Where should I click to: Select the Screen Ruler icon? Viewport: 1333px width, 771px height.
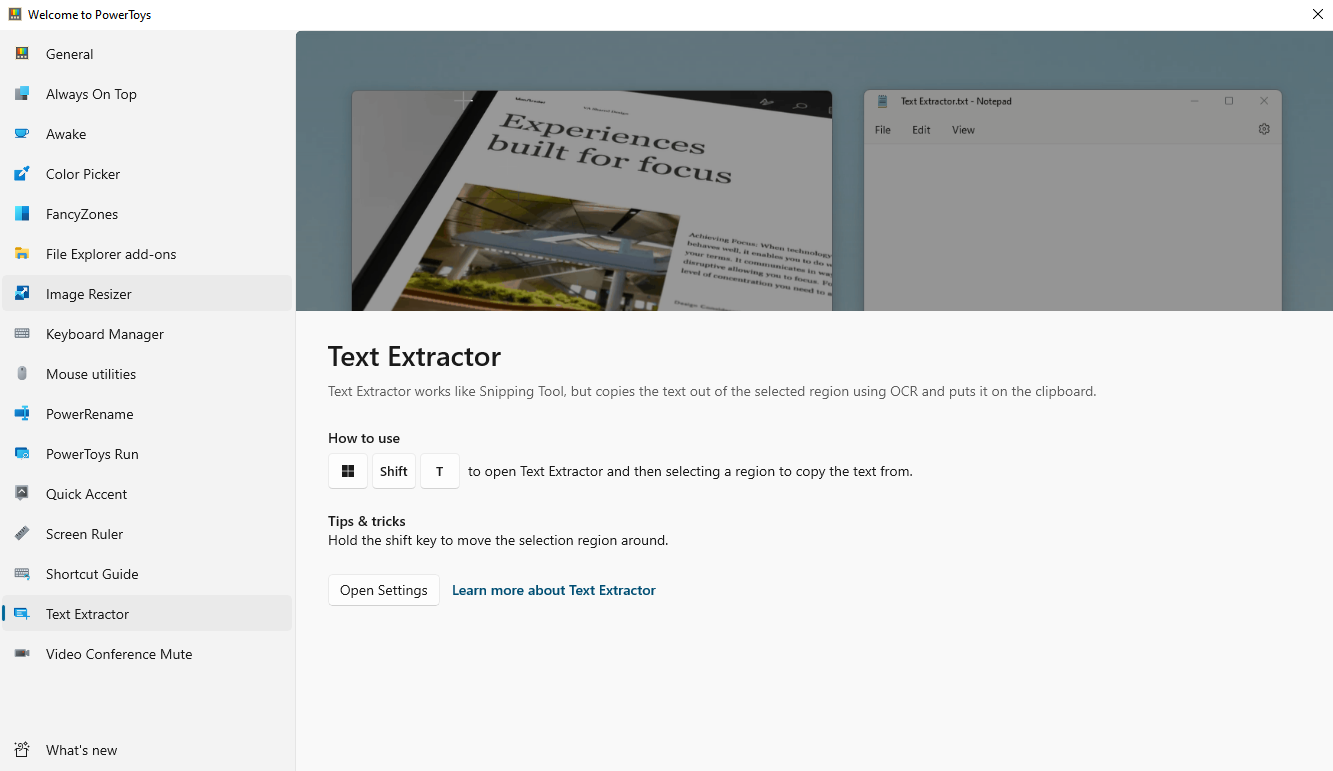click(x=22, y=534)
